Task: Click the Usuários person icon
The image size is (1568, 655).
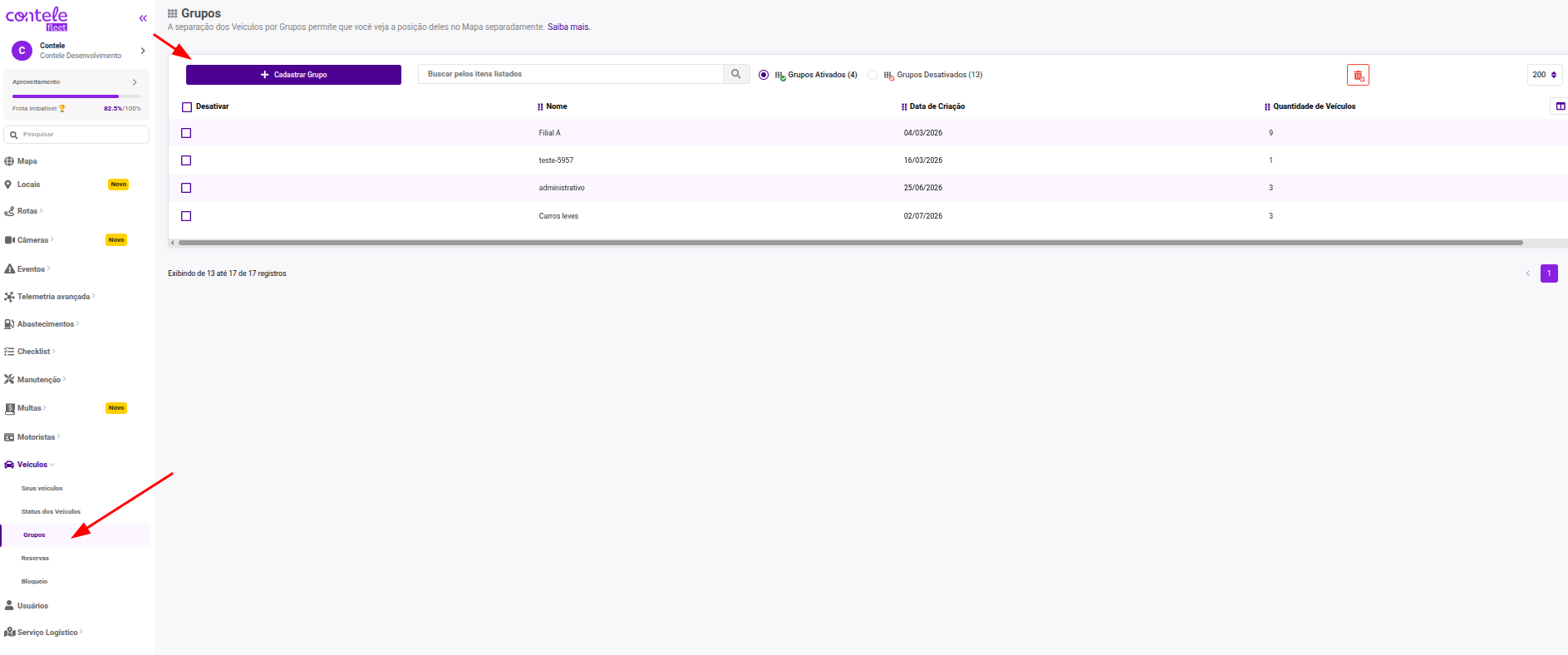Action: coord(9,606)
